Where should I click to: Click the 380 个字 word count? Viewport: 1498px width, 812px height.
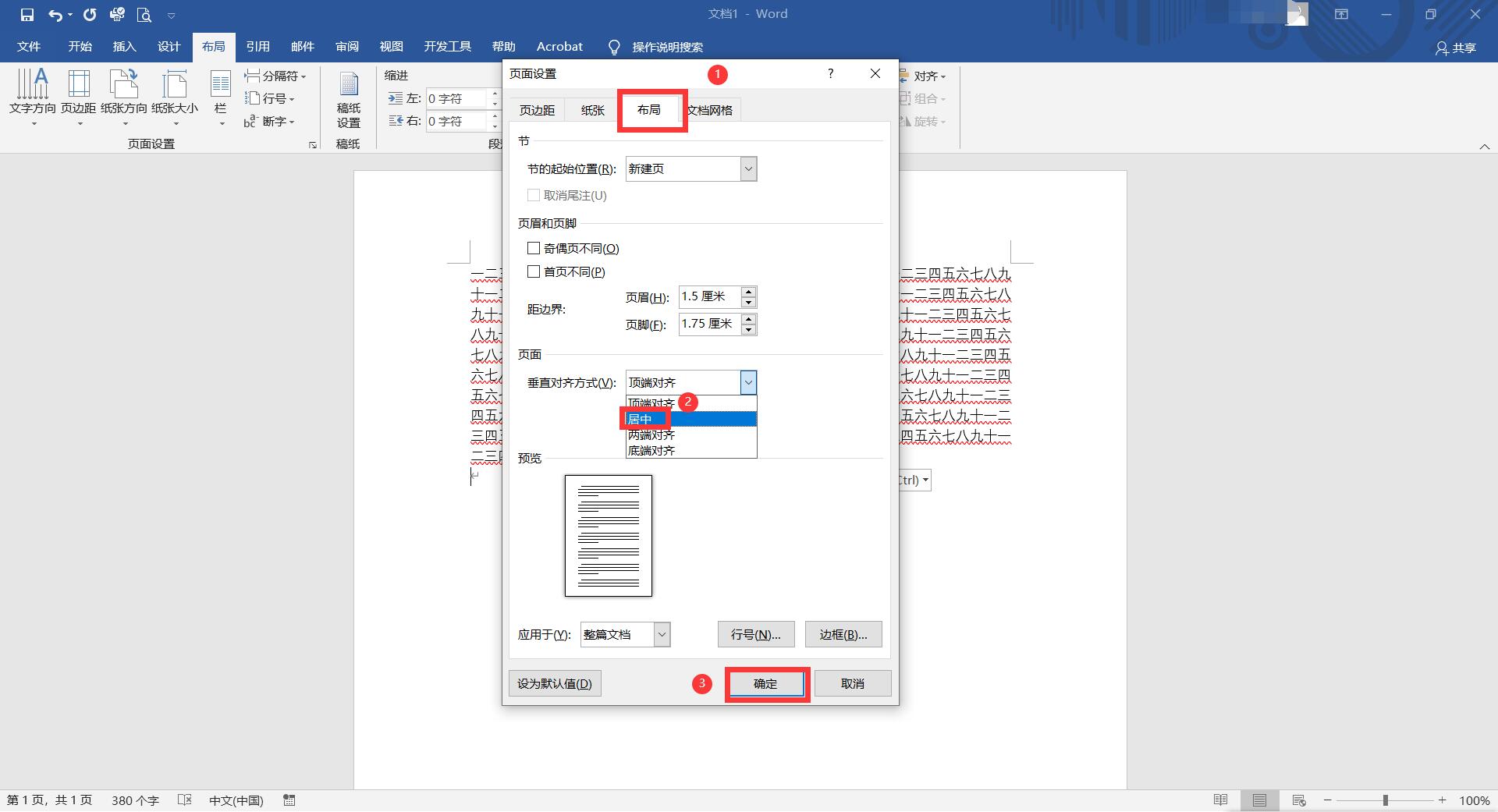[135, 800]
